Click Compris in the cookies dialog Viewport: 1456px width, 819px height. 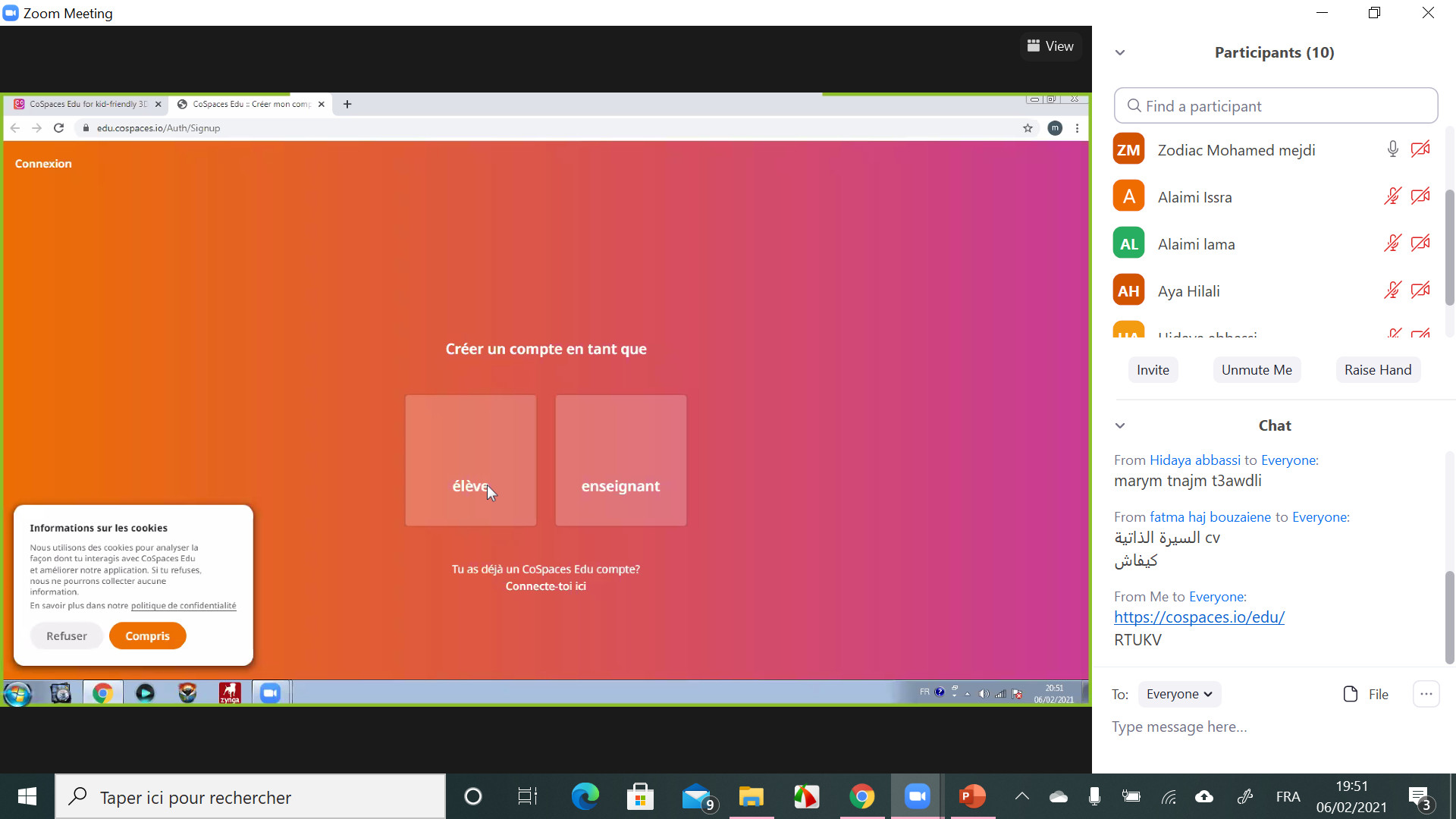pos(148,636)
